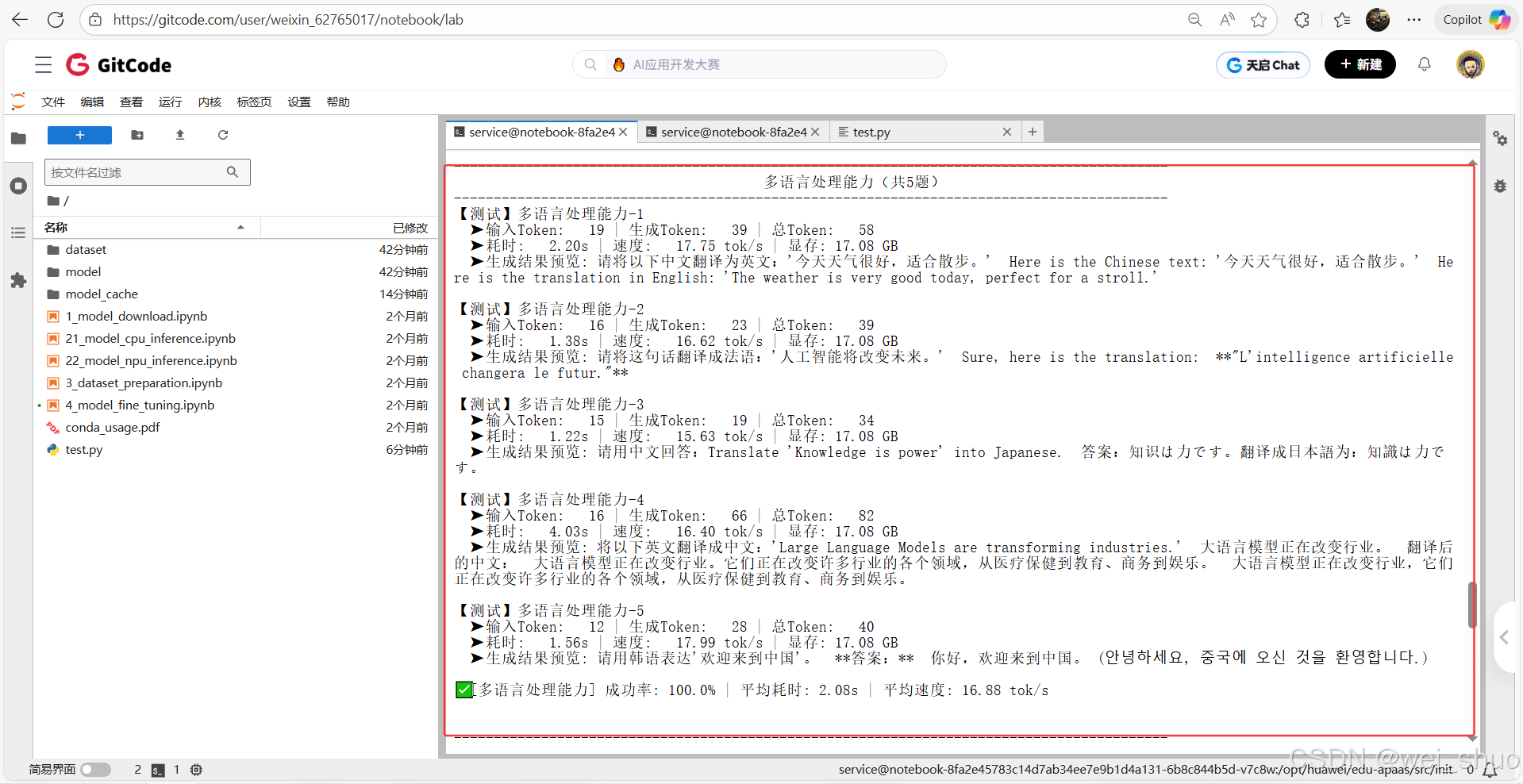Screen dimensions: 1523x784
Task: Refresh the file list
Action: (223, 135)
